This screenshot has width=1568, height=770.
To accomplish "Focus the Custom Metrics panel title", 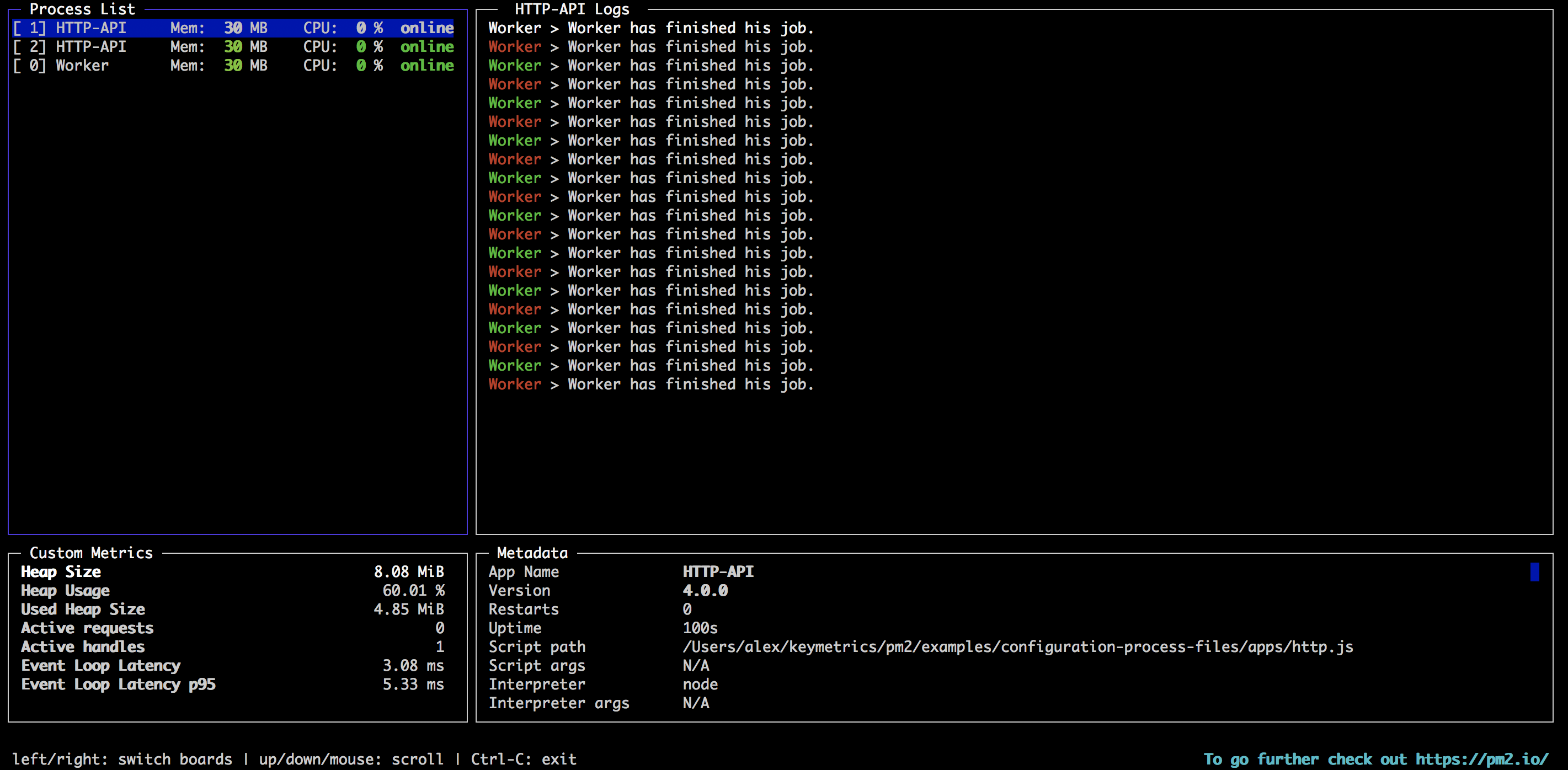I will 91,553.
